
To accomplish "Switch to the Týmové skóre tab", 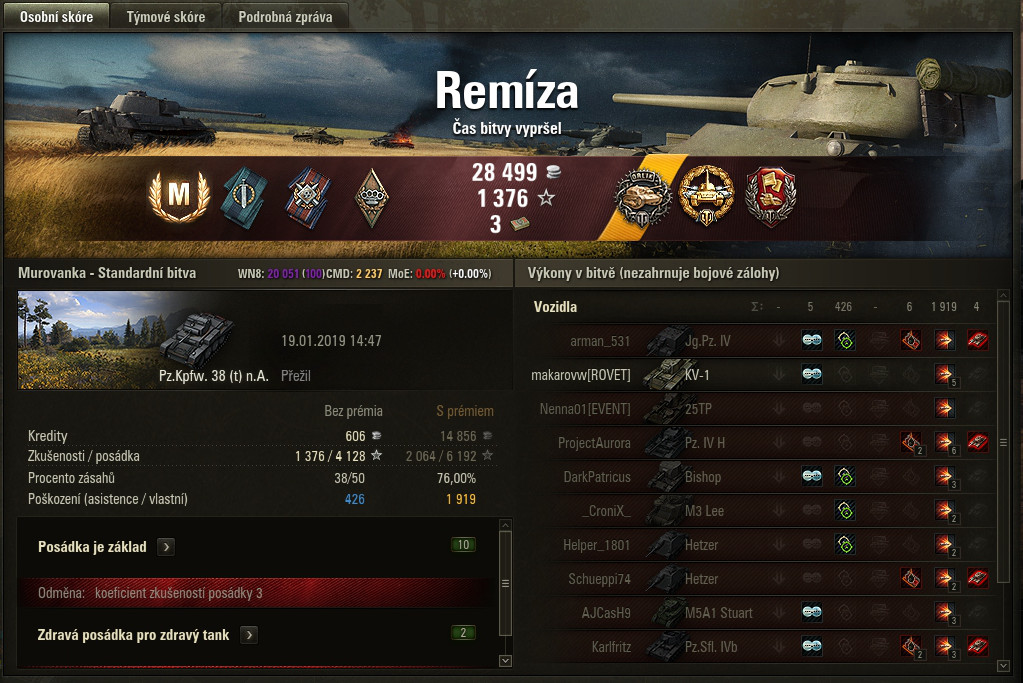I will (x=166, y=17).
